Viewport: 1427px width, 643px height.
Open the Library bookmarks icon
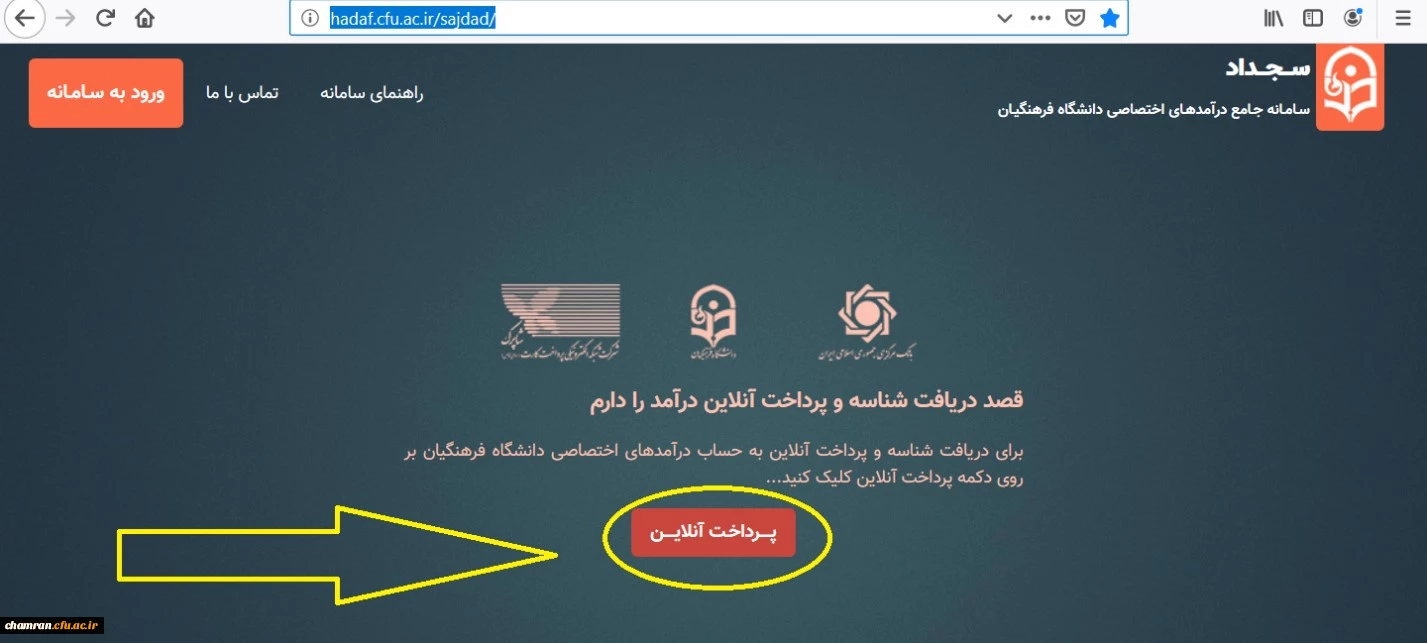coord(1273,18)
